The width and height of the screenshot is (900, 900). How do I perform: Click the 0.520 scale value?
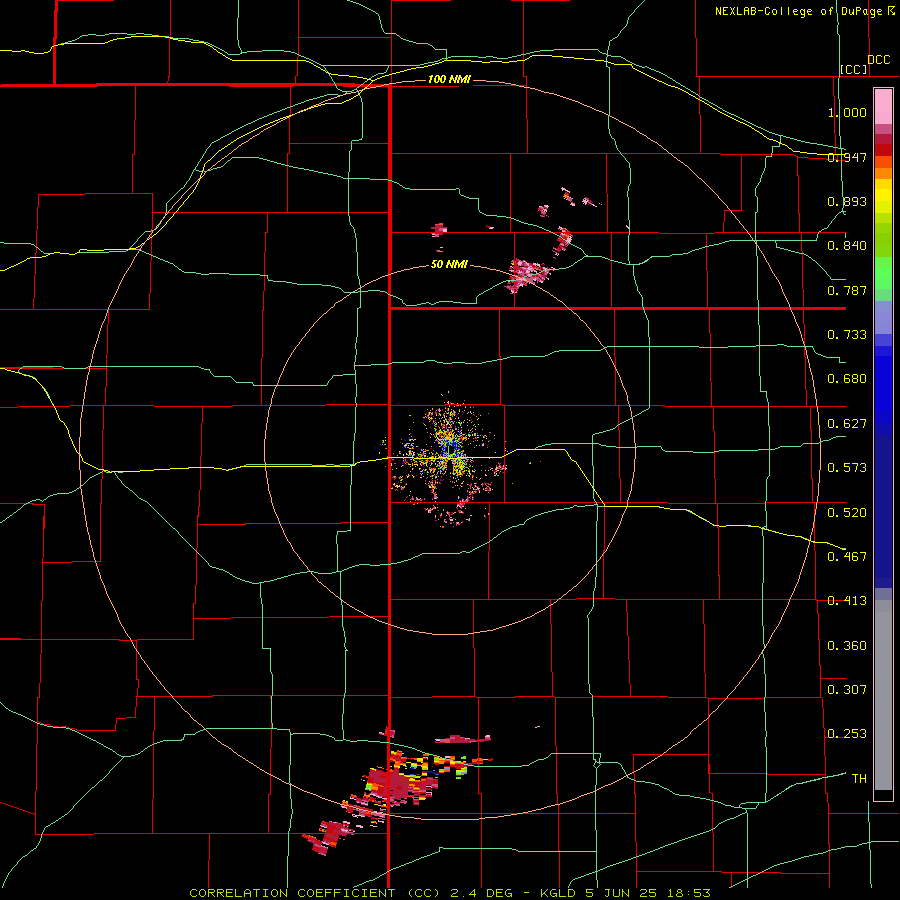tap(847, 512)
